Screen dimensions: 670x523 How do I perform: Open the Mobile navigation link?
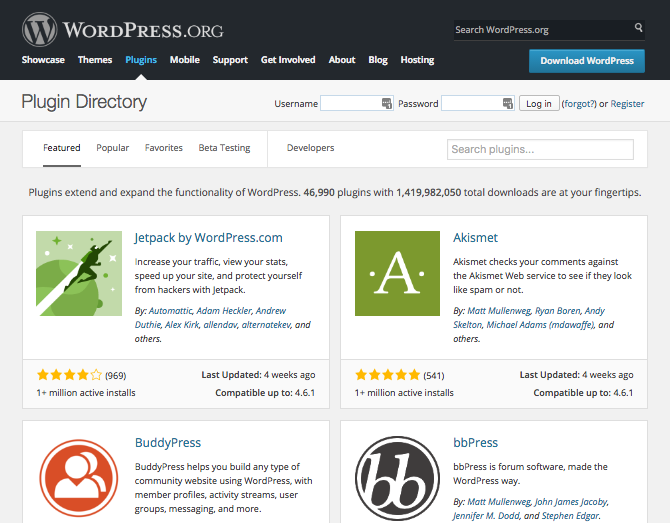[x=185, y=60]
